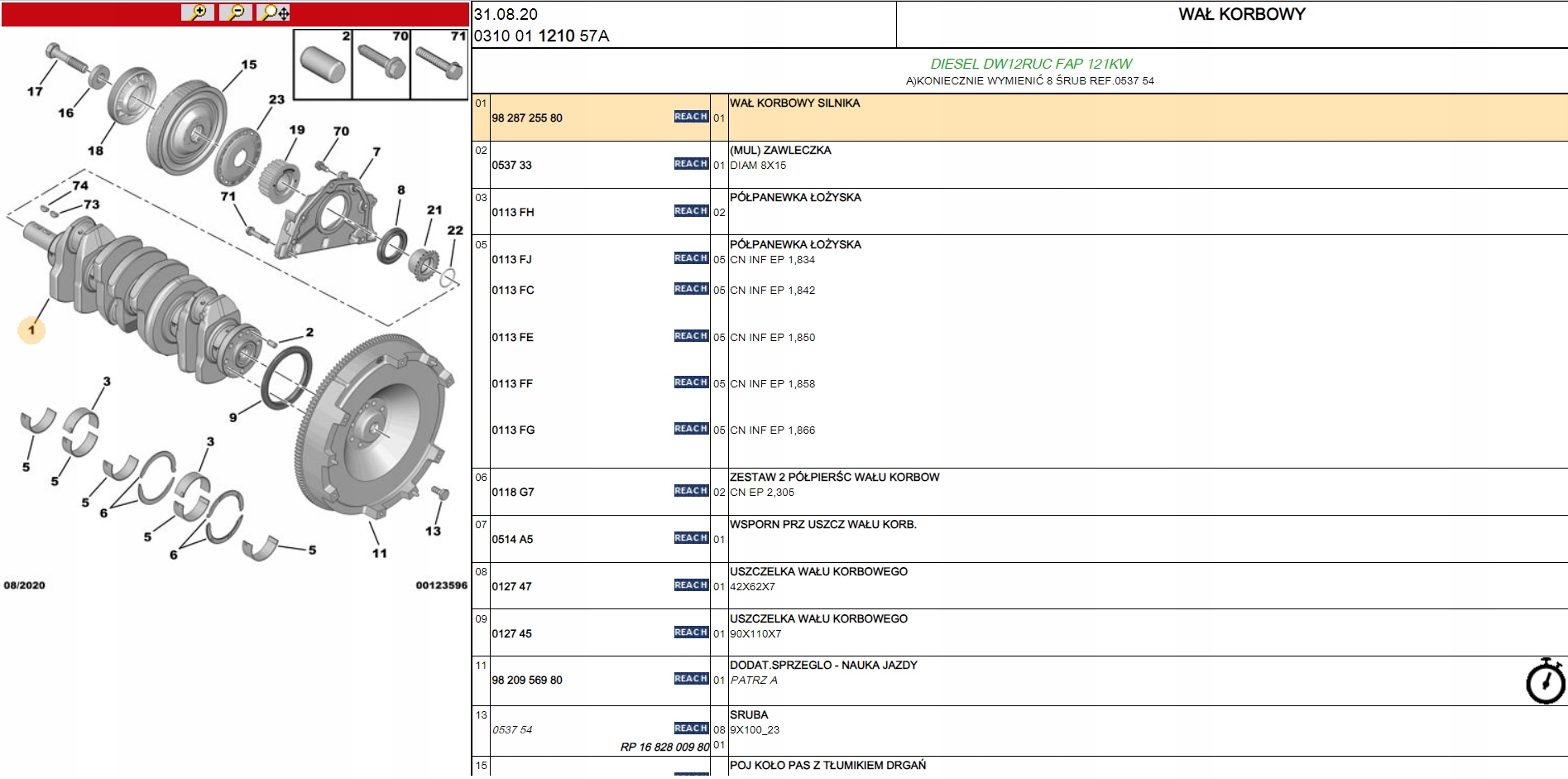This screenshot has width=1568, height=779.
Task: Click the CN INF EP 1,834 size note
Action: (x=773, y=260)
